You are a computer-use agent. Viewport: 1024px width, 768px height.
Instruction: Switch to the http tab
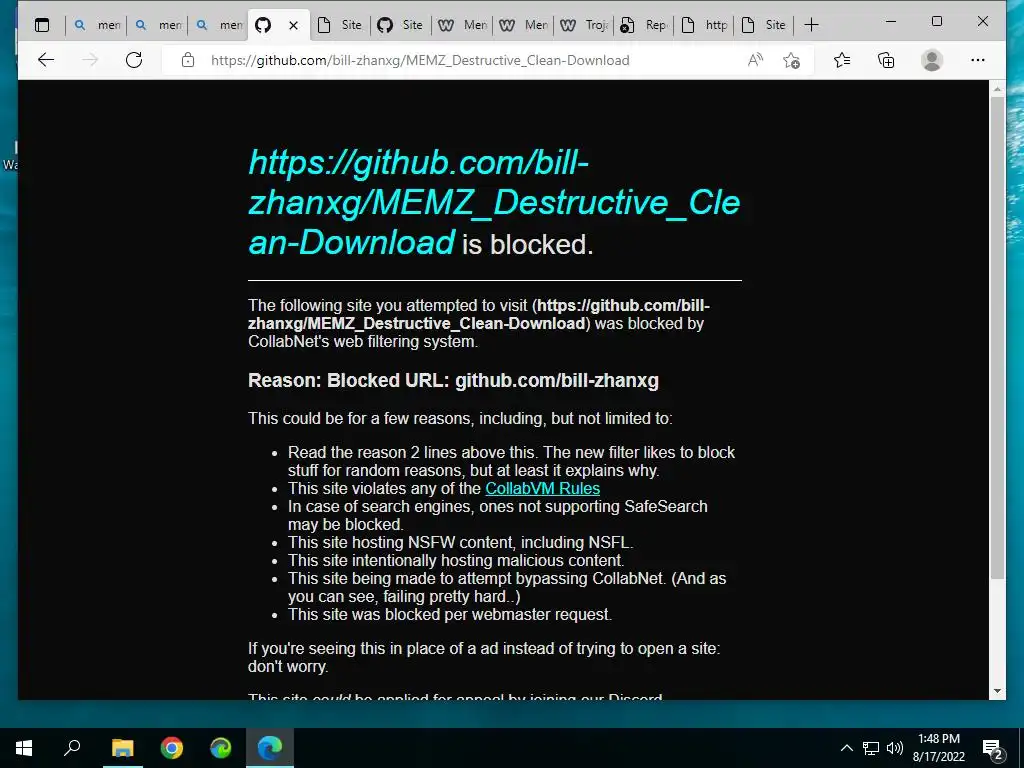click(705, 25)
